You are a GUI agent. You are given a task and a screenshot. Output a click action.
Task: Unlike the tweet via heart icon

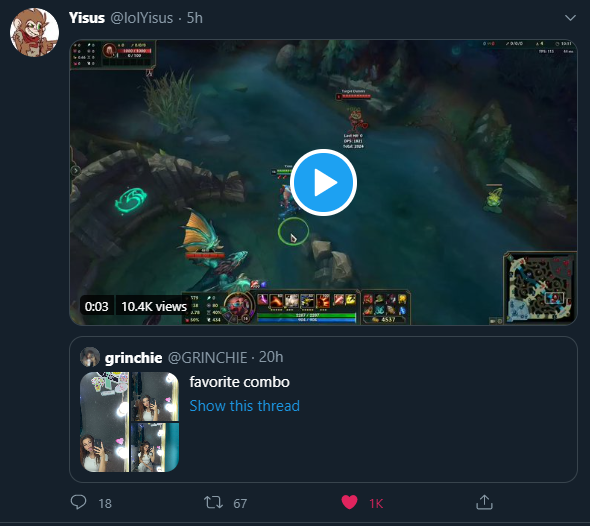(x=349, y=502)
